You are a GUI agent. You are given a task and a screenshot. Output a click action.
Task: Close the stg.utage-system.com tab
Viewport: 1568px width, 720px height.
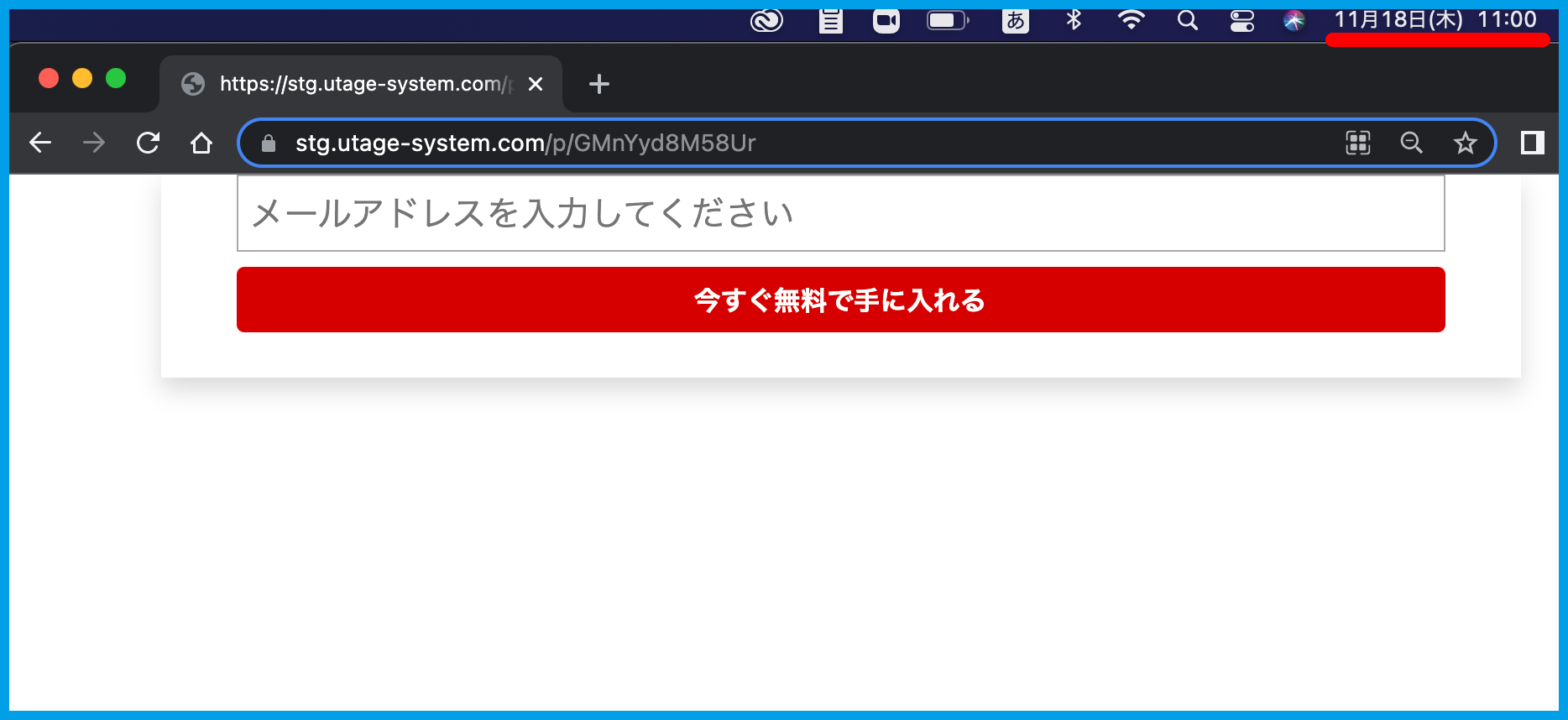(x=536, y=84)
